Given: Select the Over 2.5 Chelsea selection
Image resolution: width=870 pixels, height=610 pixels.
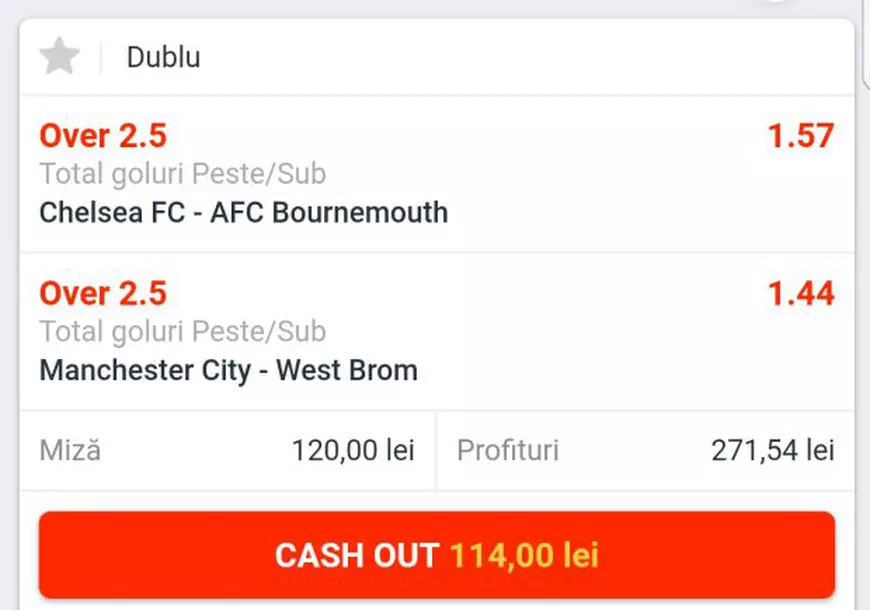Looking at the screenshot, I should click(x=102, y=136).
